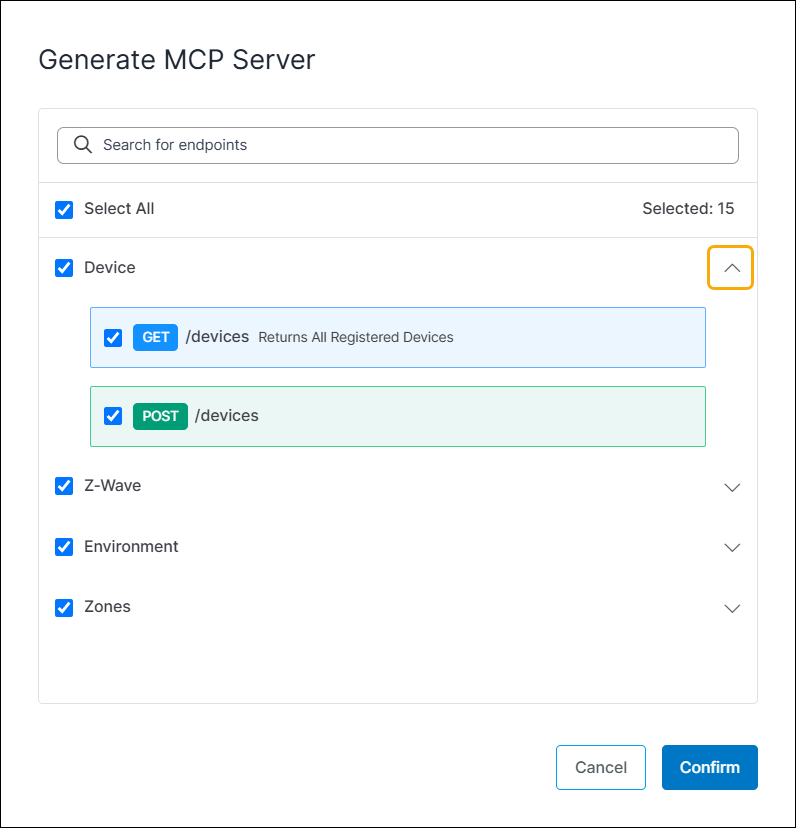Expand the Z-Wave section
Screen dimensions: 796x828
pos(732,487)
